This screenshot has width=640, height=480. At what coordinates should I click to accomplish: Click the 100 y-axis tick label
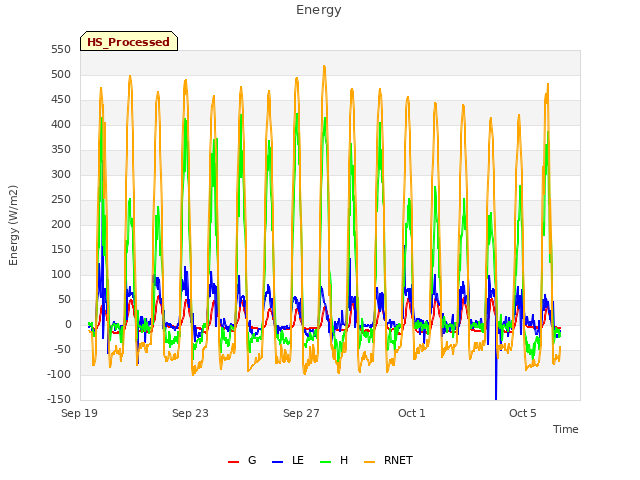pyautogui.click(x=61, y=275)
